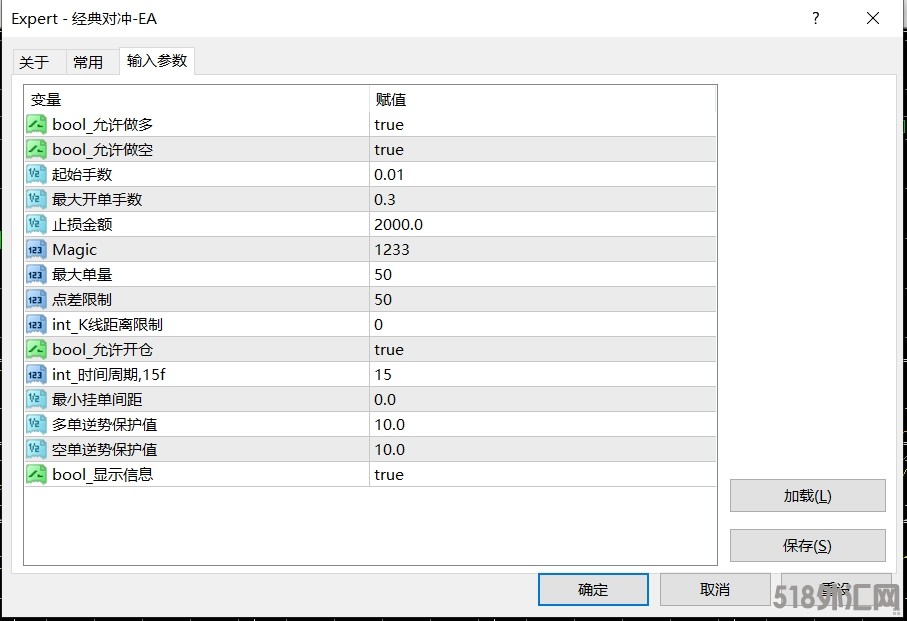Click the icon beside bool_允许做空
The height and width of the screenshot is (621, 907).
tap(36, 149)
